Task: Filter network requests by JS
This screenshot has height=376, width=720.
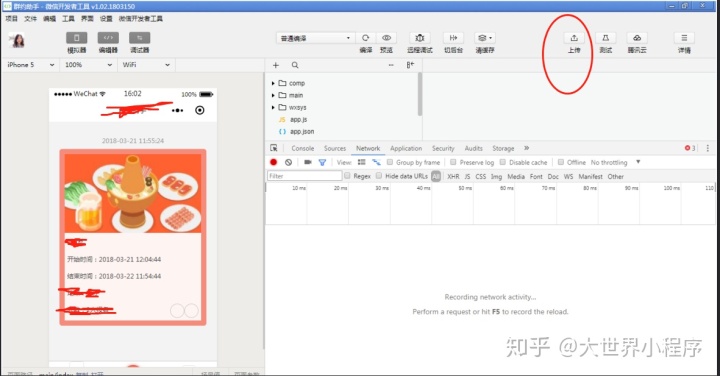Action: tap(467, 176)
